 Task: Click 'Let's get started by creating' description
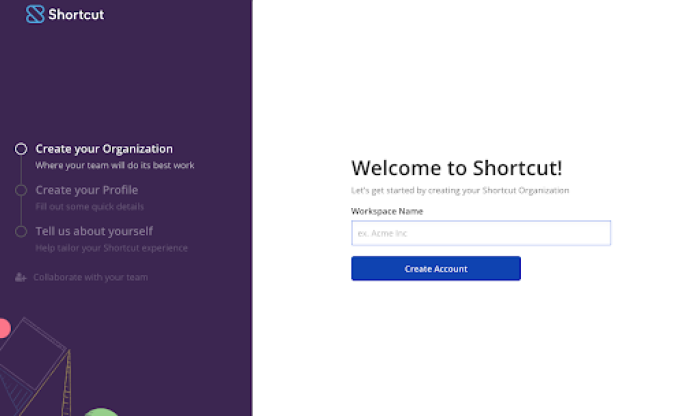point(460,191)
